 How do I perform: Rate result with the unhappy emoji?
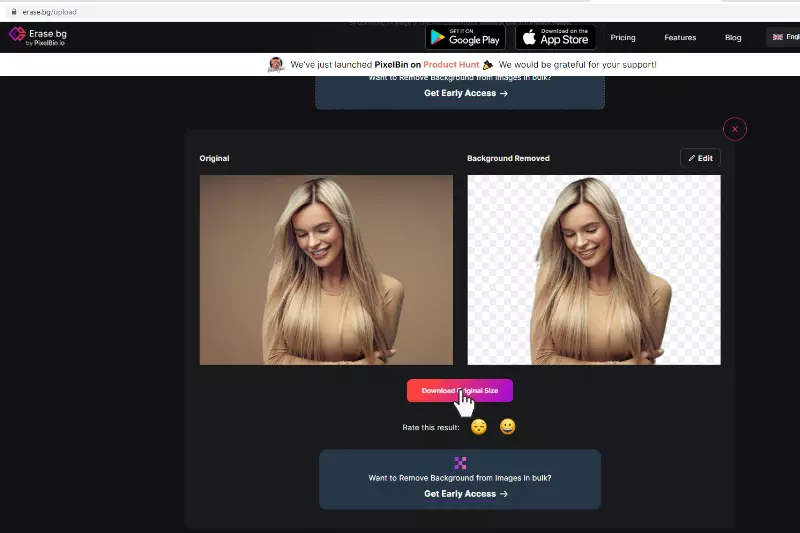tap(479, 426)
